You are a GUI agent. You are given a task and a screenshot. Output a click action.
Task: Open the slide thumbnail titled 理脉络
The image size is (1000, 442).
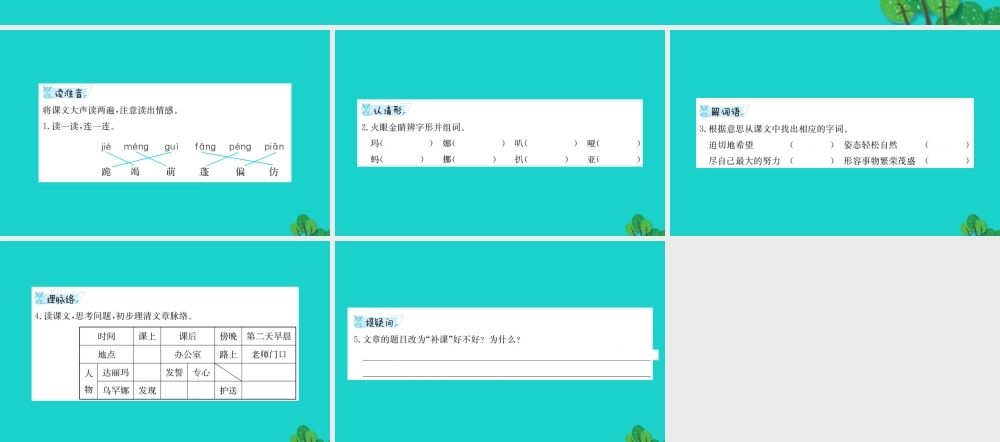pyautogui.click(x=165, y=341)
